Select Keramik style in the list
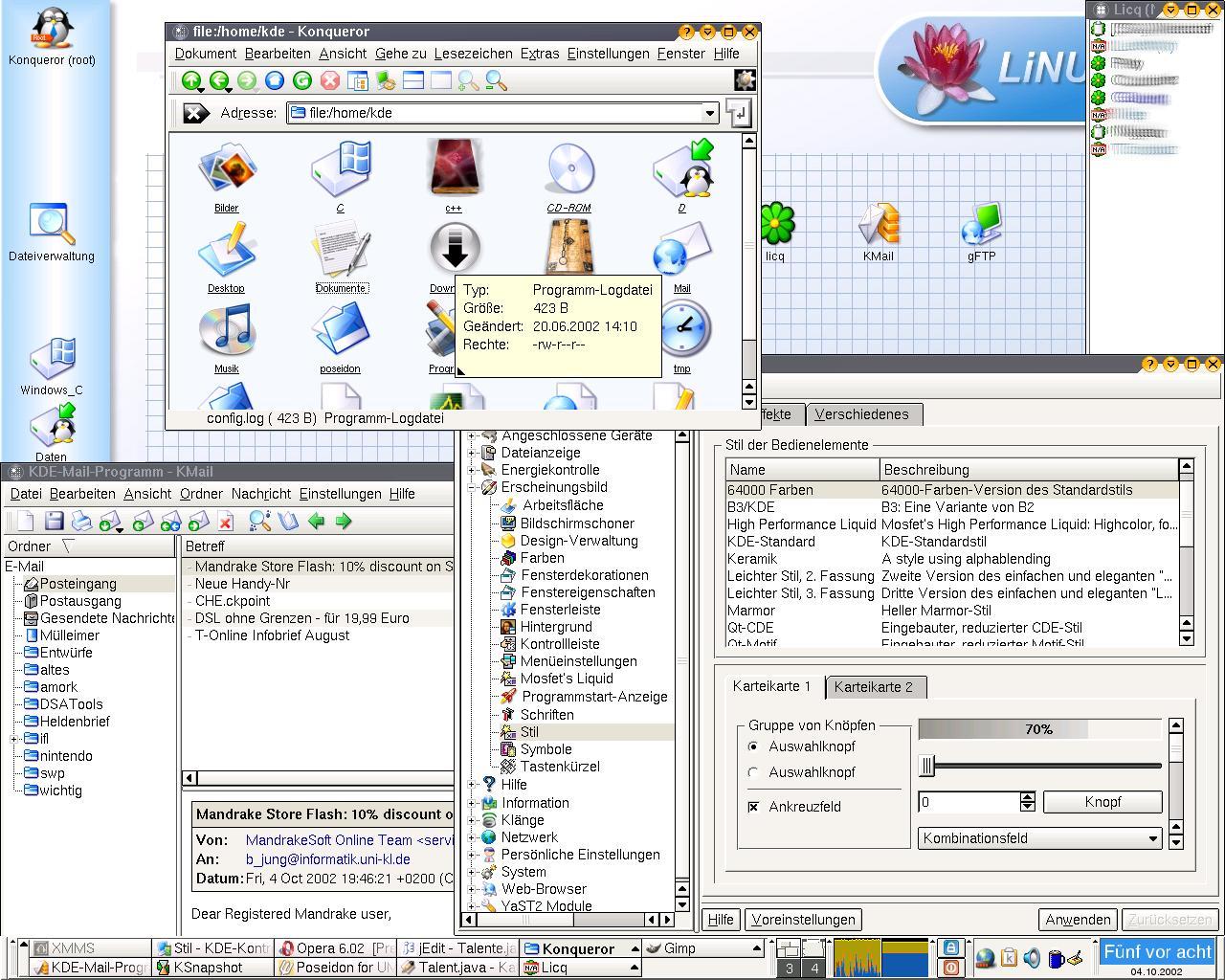 (x=952, y=559)
